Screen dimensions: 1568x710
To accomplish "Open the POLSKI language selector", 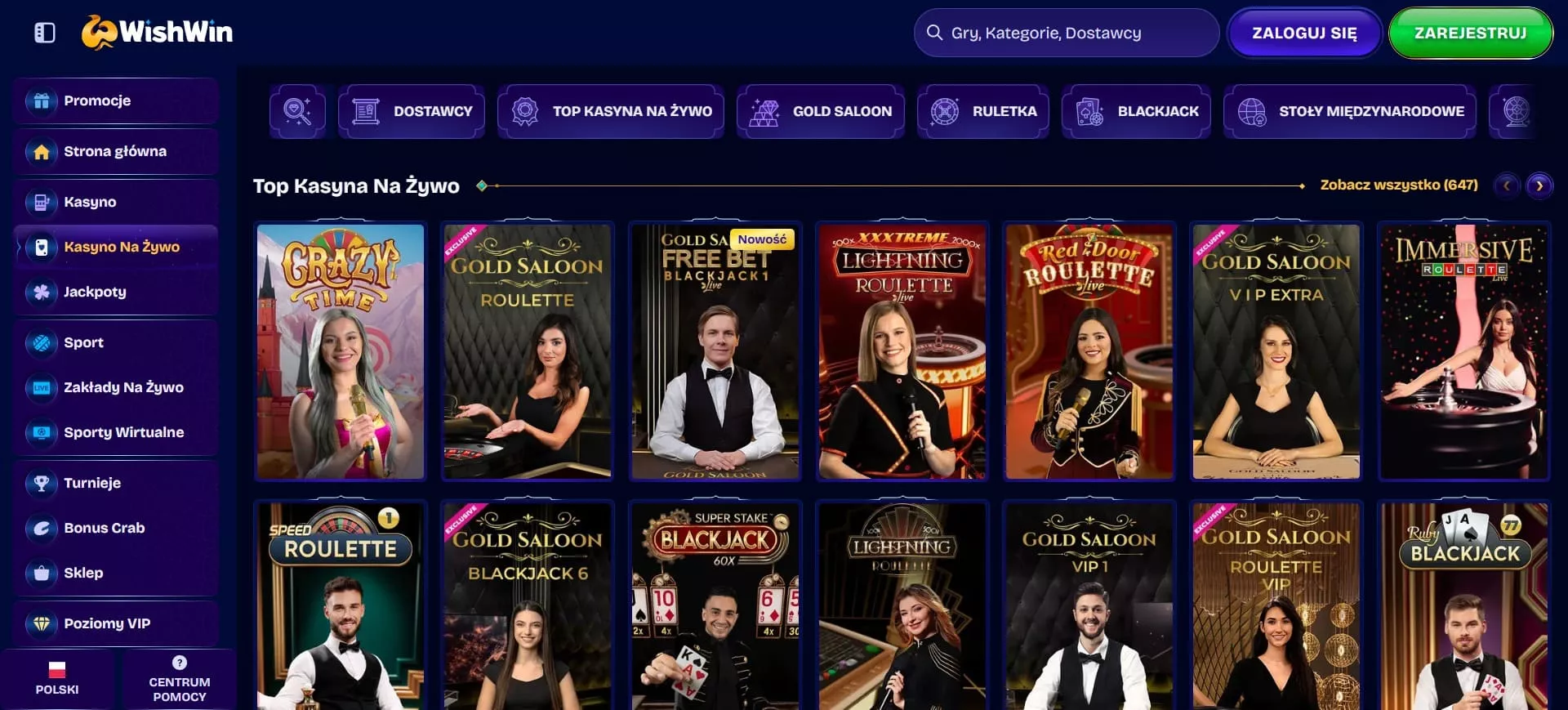I will click(x=57, y=680).
